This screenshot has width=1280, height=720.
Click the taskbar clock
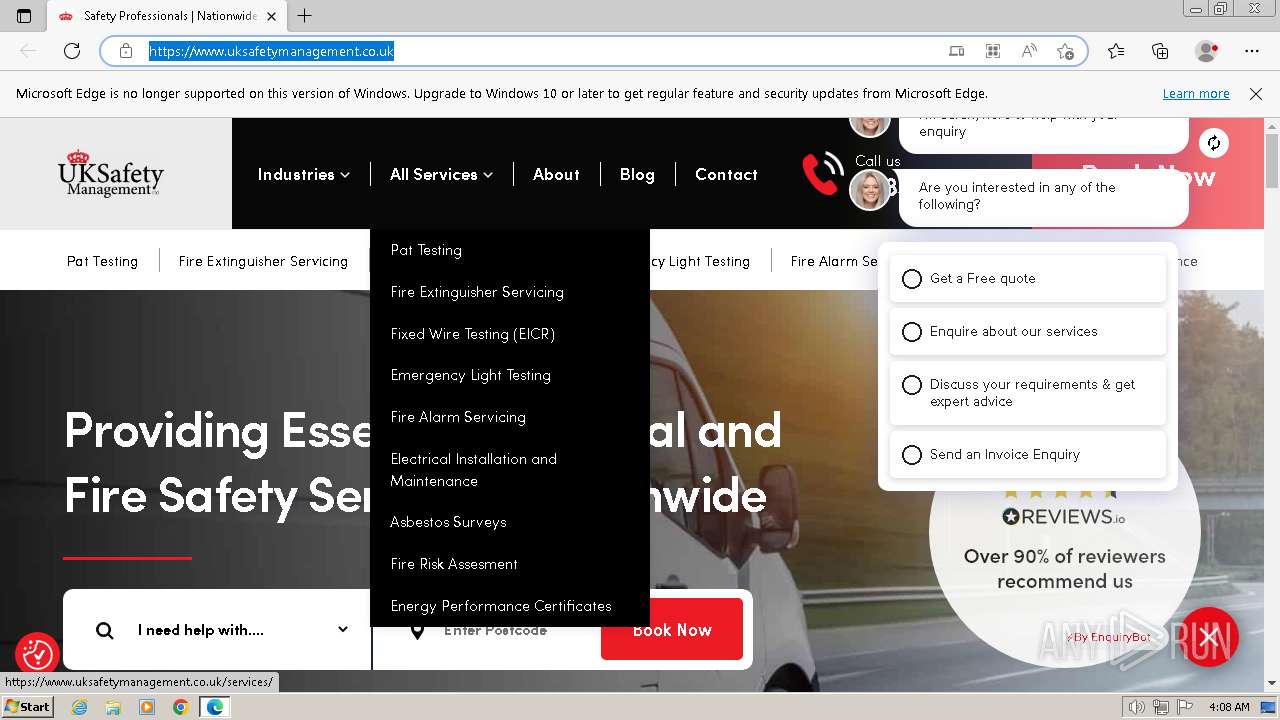point(1229,707)
